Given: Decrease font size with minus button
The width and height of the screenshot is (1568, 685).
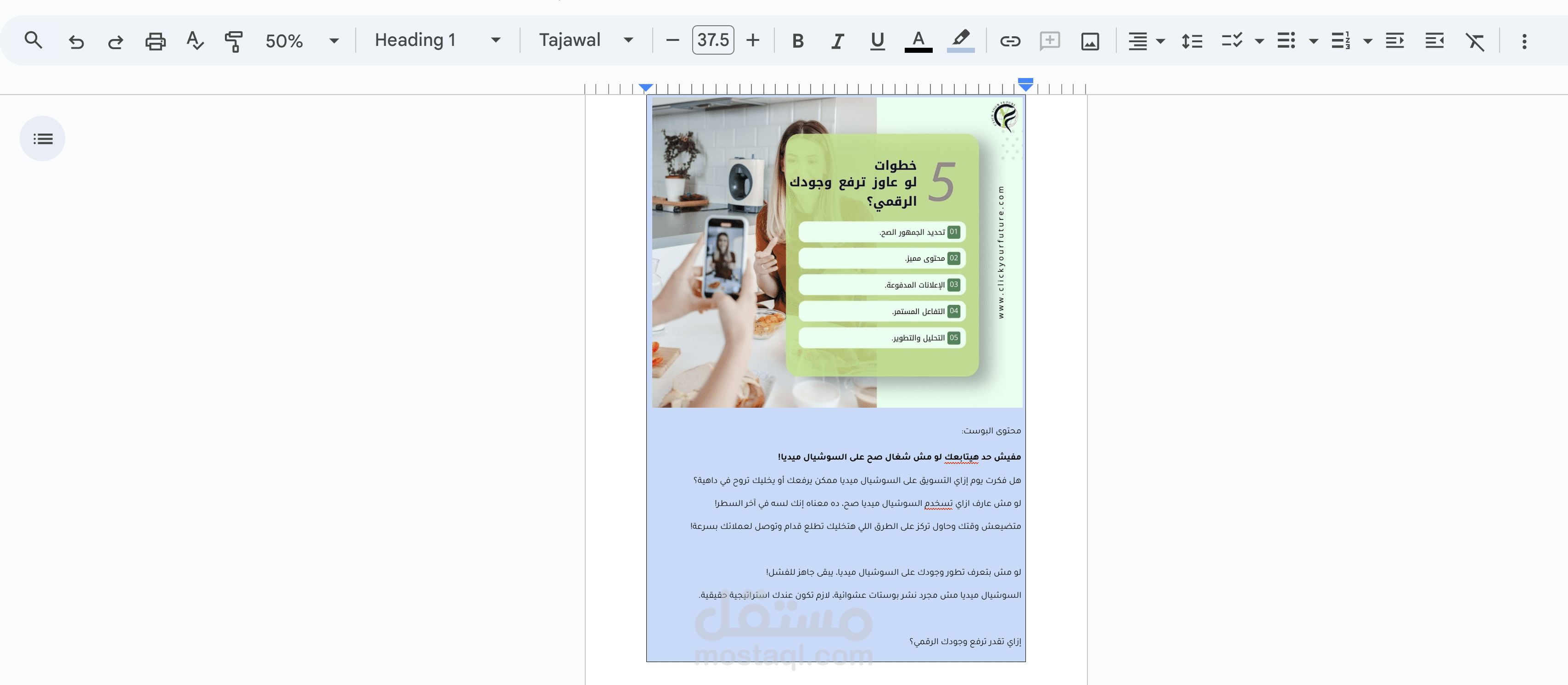Looking at the screenshot, I should tap(672, 41).
